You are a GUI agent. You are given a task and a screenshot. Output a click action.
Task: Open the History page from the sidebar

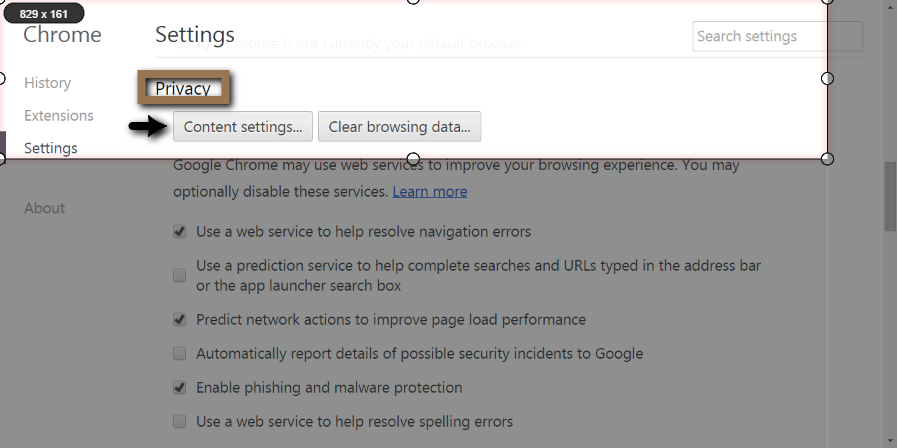47,83
